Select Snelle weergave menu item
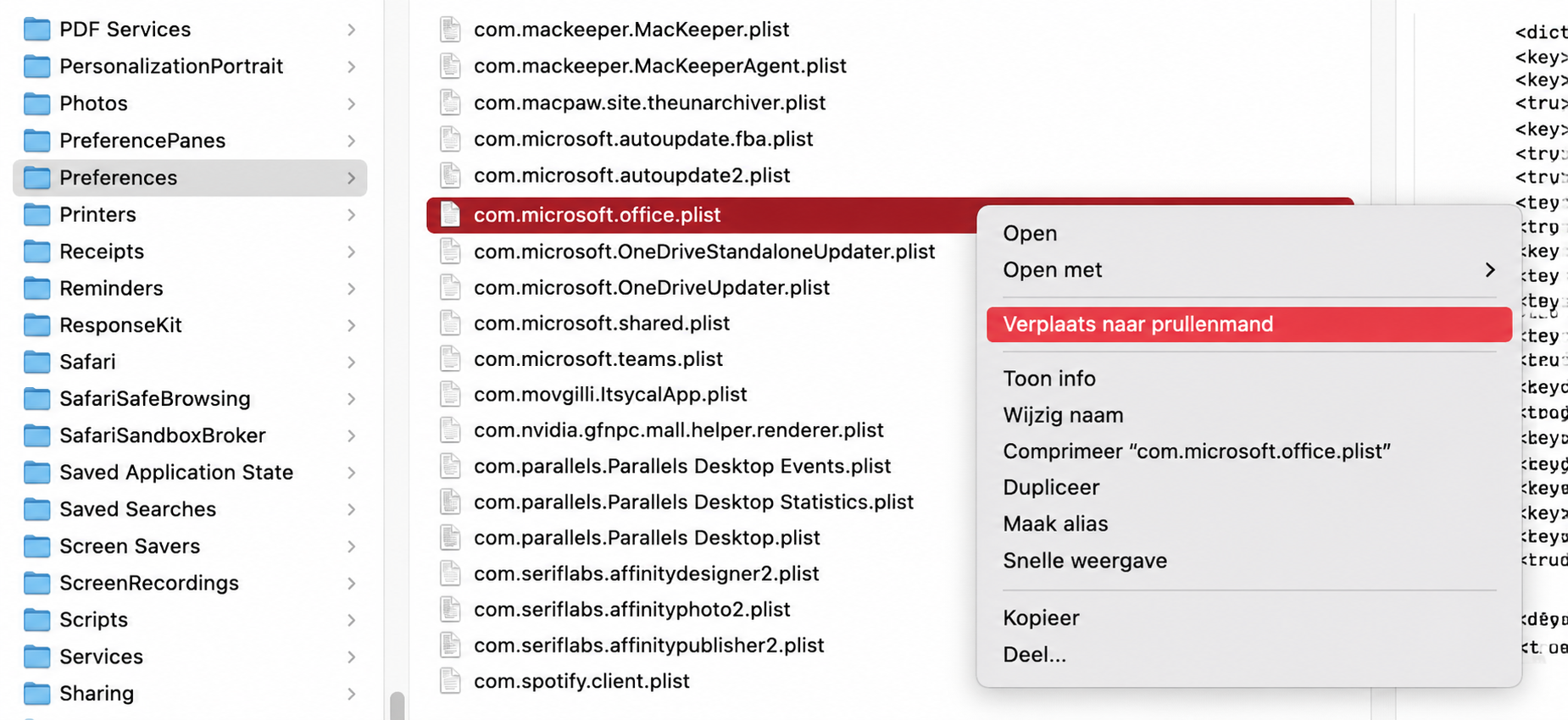 click(x=1084, y=561)
